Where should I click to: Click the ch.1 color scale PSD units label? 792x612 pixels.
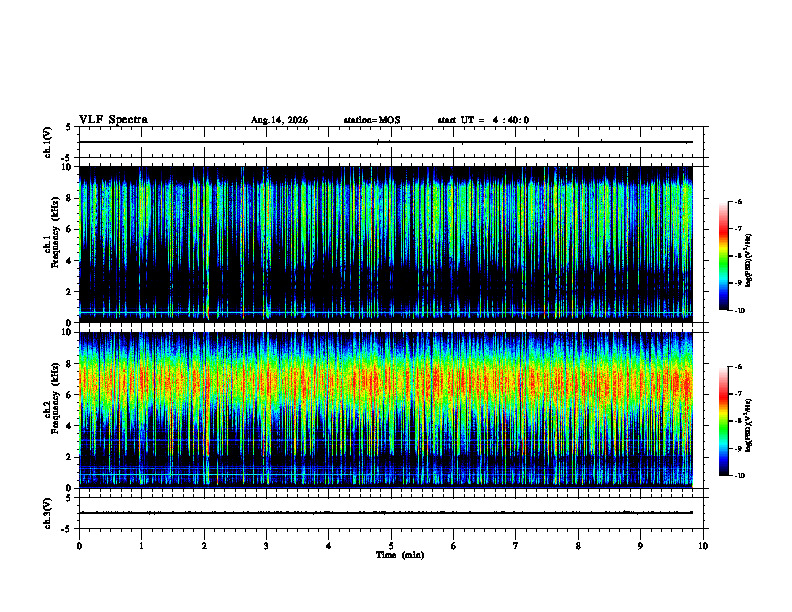point(749,260)
